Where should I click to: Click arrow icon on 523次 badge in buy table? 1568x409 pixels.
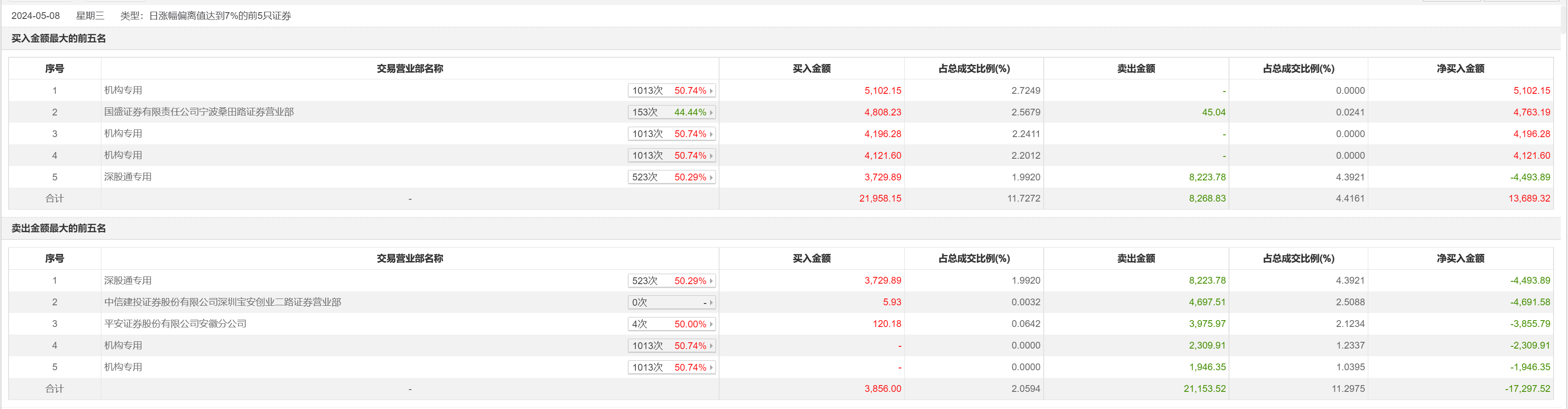click(x=711, y=177)
